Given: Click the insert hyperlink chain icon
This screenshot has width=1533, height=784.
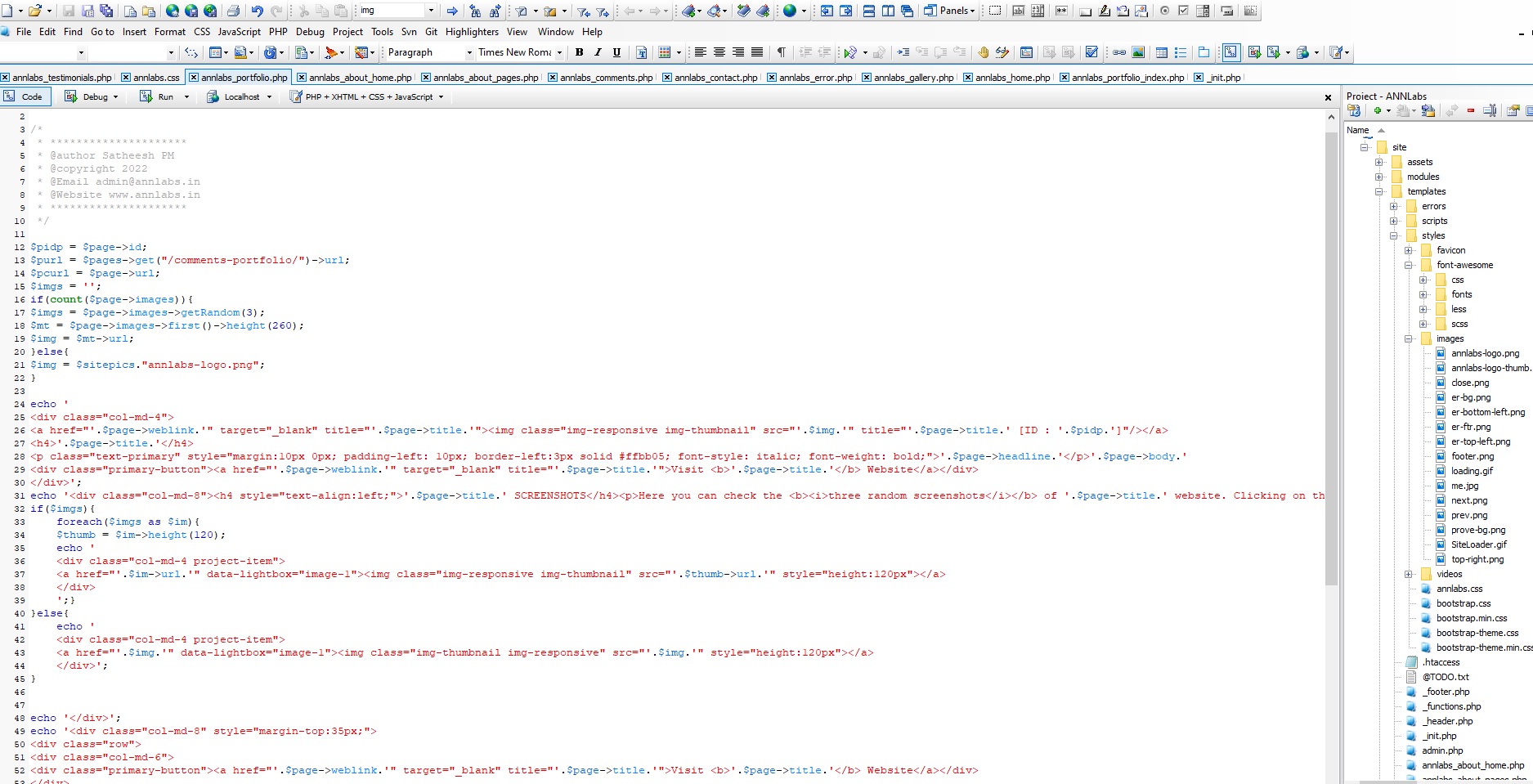Looking at the screenshot, I should coord(1118,52).
